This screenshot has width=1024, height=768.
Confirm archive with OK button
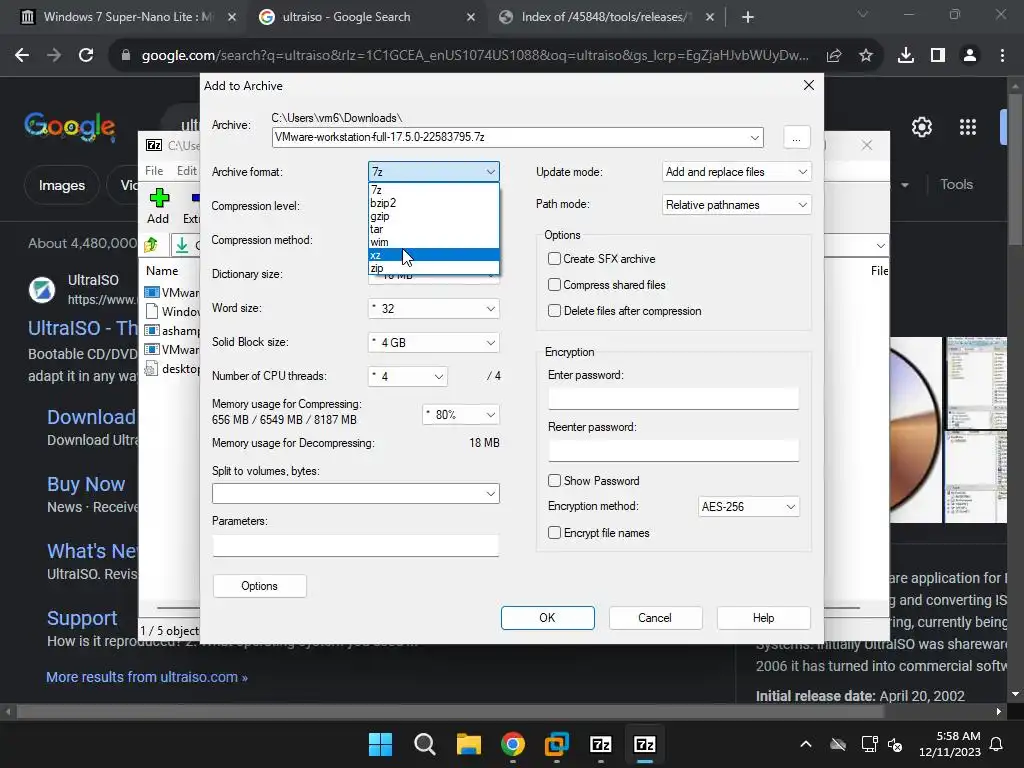point(547,618)
